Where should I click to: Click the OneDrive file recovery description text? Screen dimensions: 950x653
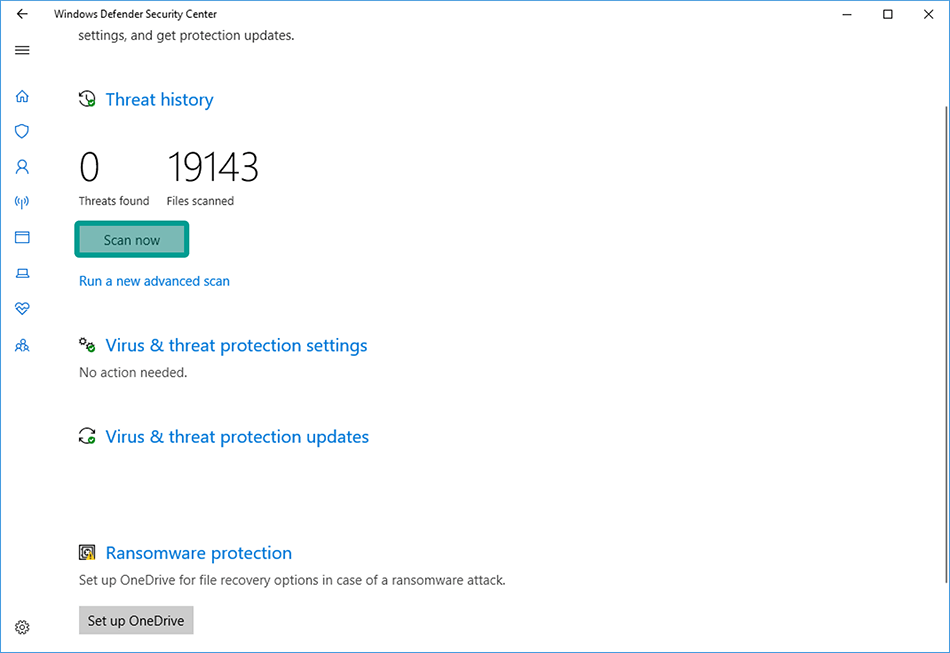[x=292, y=580]
